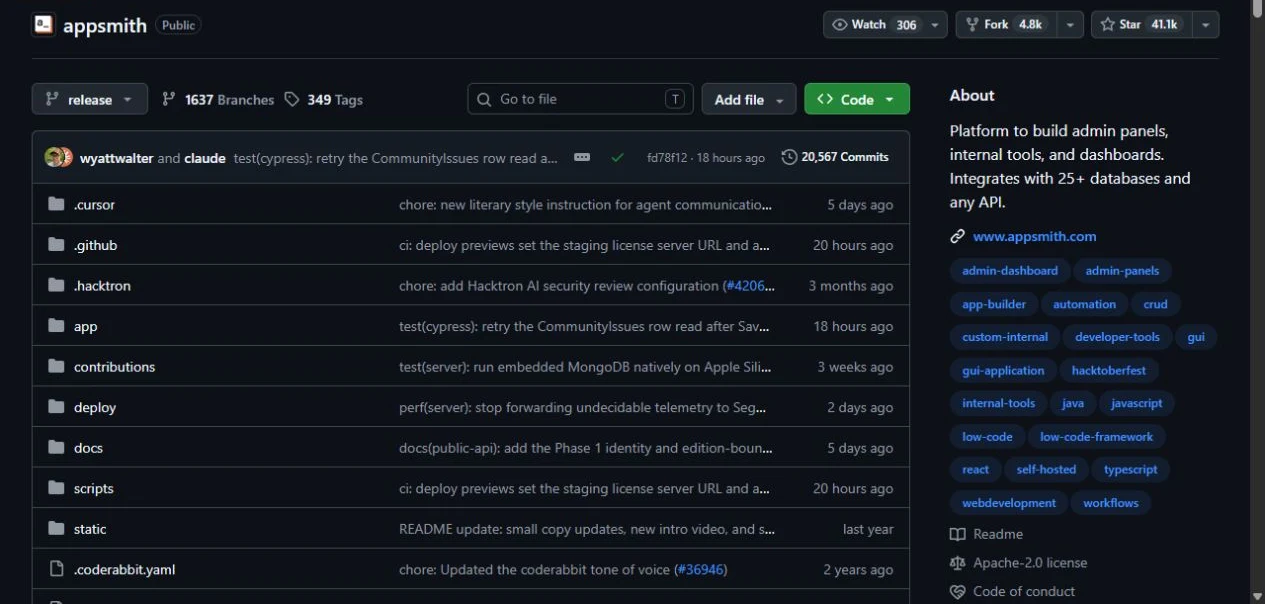
Task: Select the automation topic tag
Action: pyautogui.click(x=1084, y=304)
